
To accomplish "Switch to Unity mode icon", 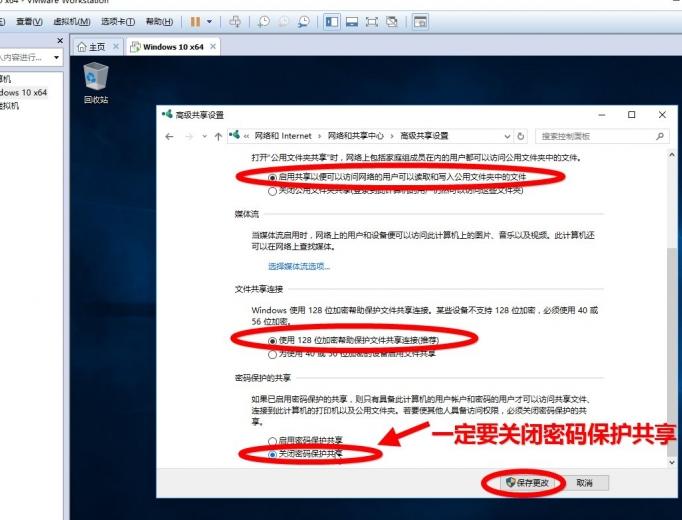I will tap(392, 21).
